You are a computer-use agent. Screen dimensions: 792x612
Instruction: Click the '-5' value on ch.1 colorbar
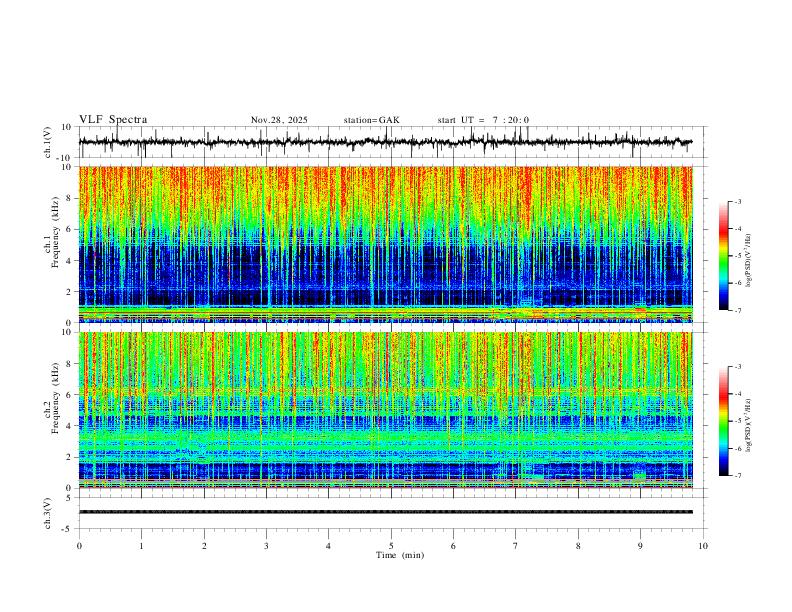click(737, 256)
